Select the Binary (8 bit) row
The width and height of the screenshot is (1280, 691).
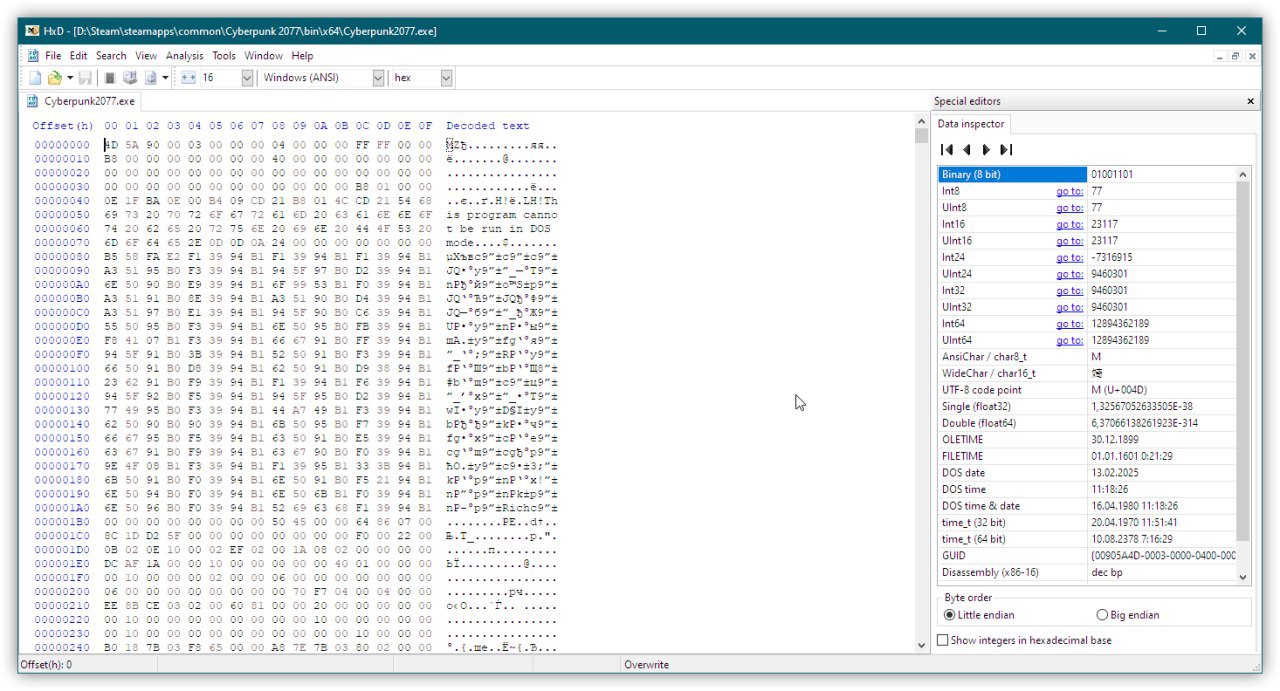coord(1087,174)
